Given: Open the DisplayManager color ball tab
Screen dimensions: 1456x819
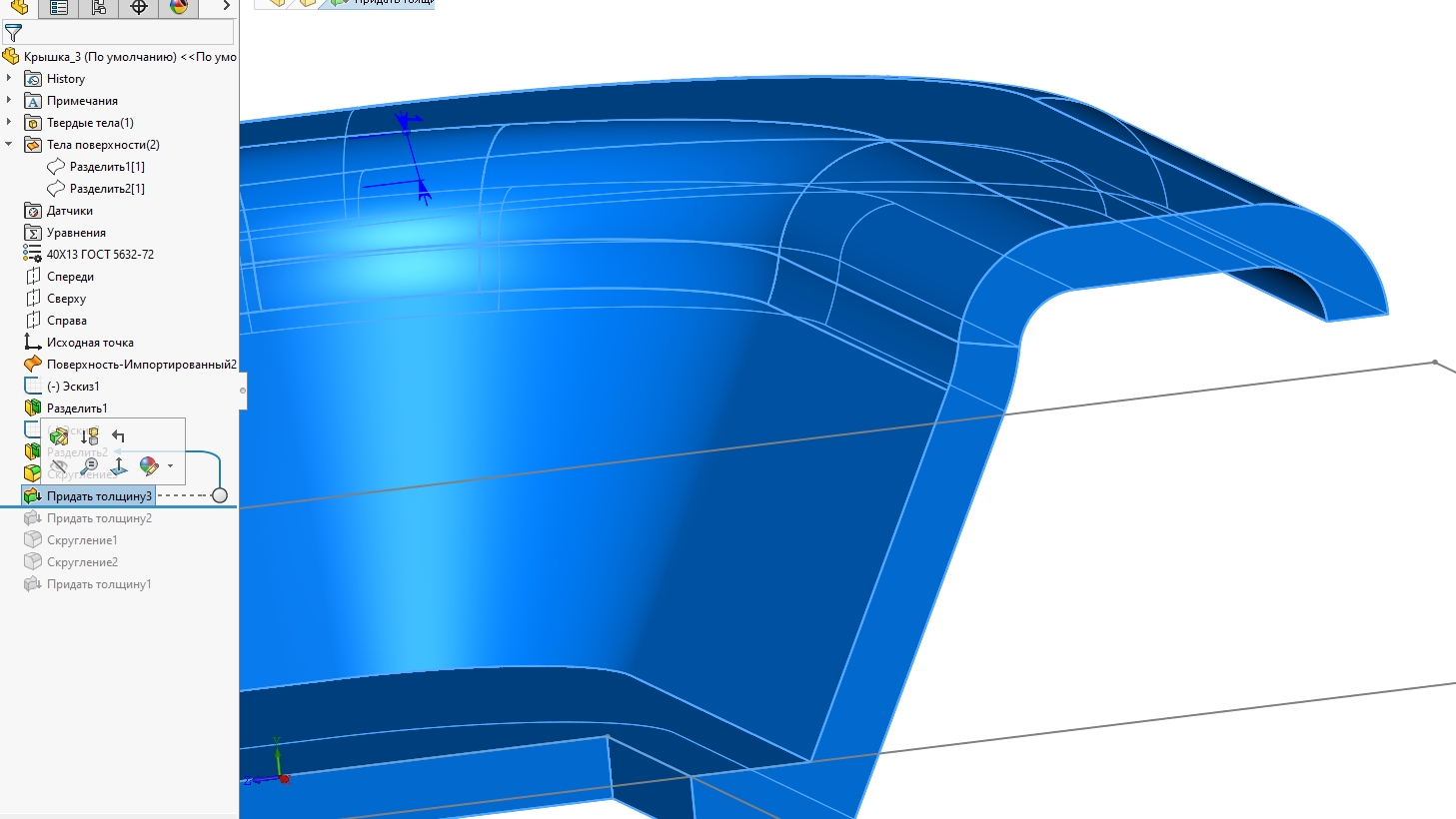Looking at the screenshot, I should [179, 7].
